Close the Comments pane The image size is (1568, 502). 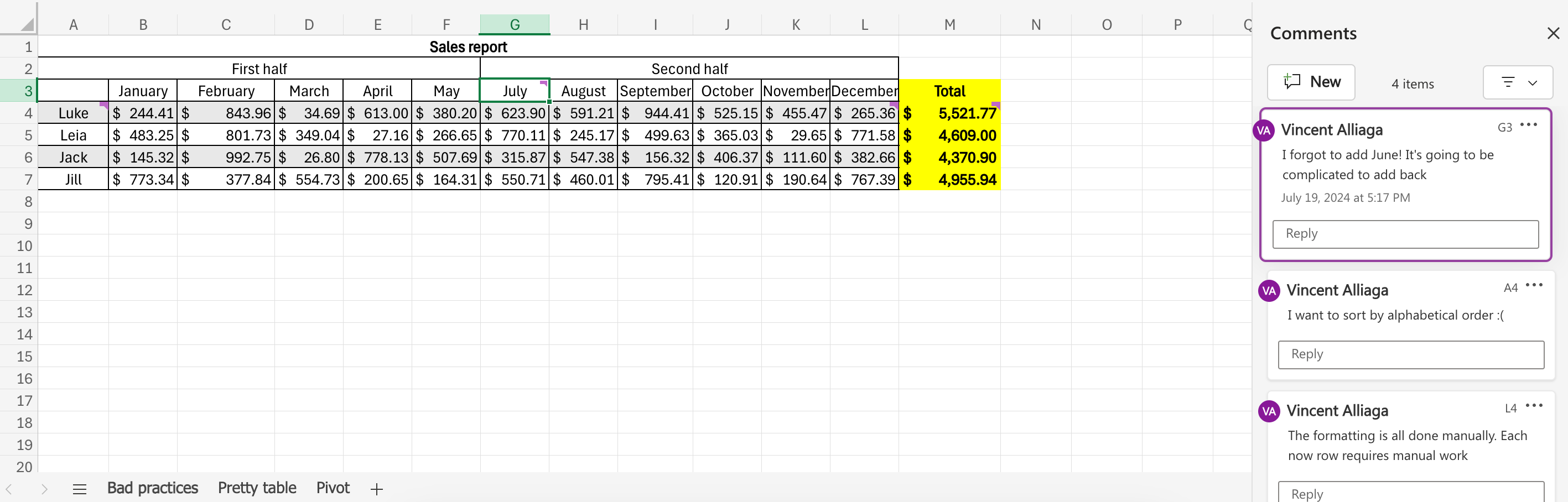pos(1553,34)
